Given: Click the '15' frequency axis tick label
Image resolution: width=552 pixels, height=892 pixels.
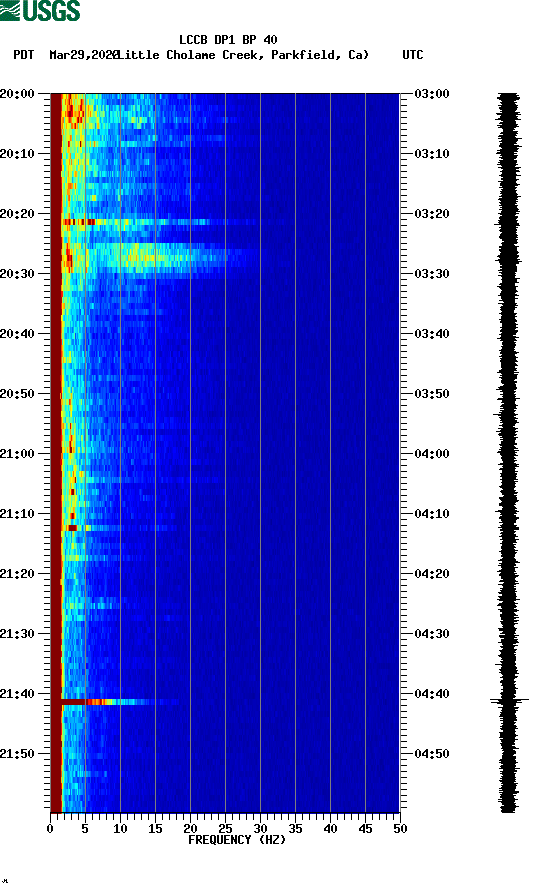Looking at the screenshot, I should [x=155, y=829].
